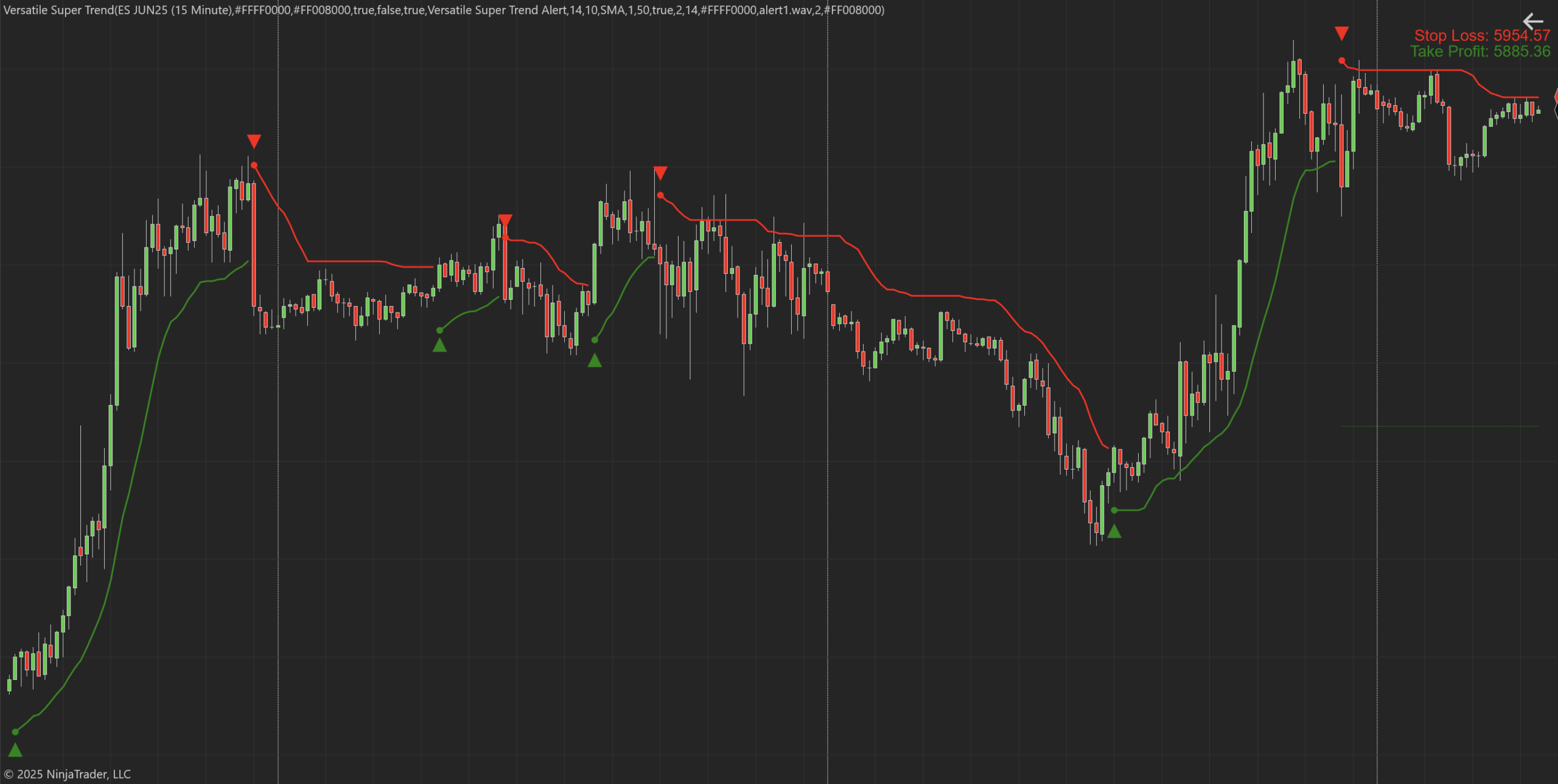
Task: Click the Stop Loss: 5954.57 label
Action: [x=1481, y=35]
